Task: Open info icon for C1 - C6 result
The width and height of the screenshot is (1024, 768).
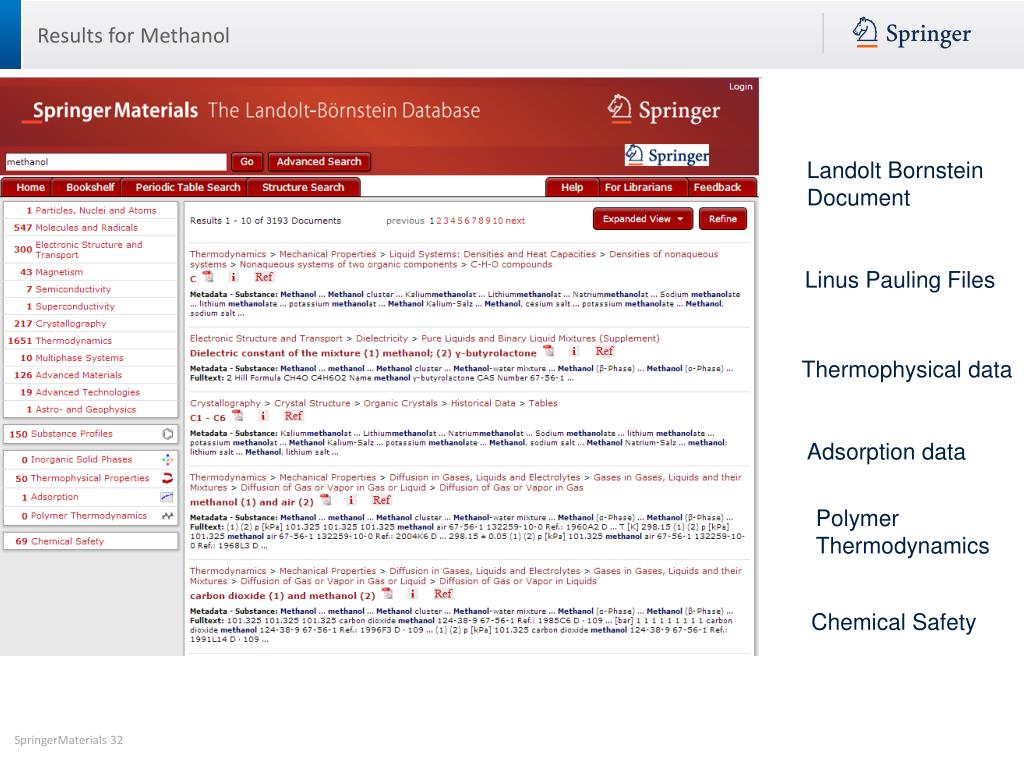Action: pyautogui.click(x=263, y=416)
